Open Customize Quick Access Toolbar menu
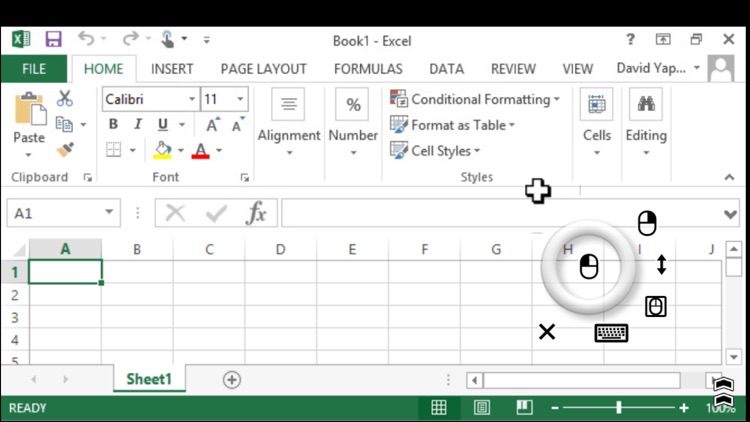The image size is (750, 422). 207,40
